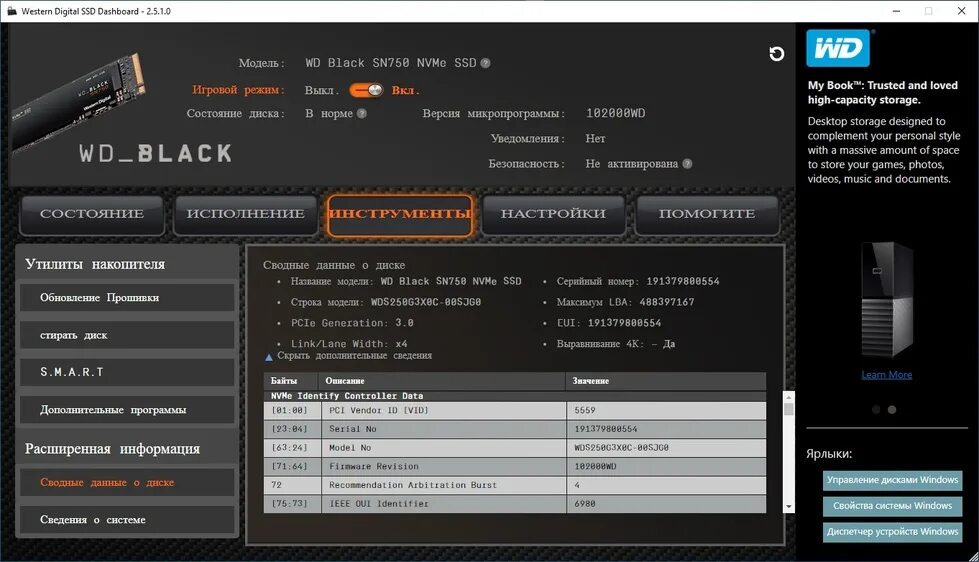This screenshot has width=979, height=562.
Task: Click the refresh icon at top right
Action: 777,54
